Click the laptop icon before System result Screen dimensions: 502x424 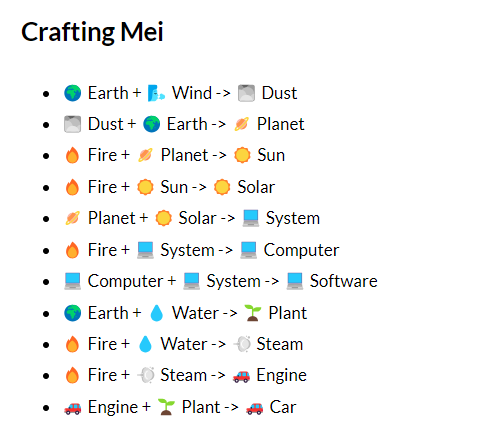pos(251,219)
